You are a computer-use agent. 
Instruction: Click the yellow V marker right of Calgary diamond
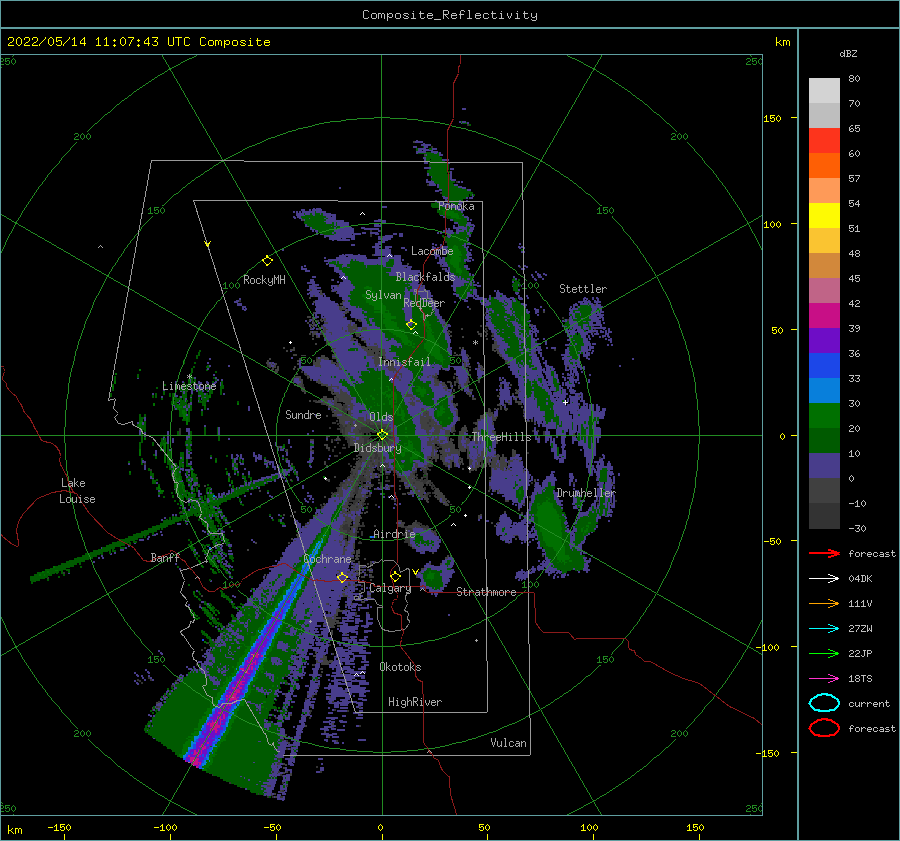[415, 572]
